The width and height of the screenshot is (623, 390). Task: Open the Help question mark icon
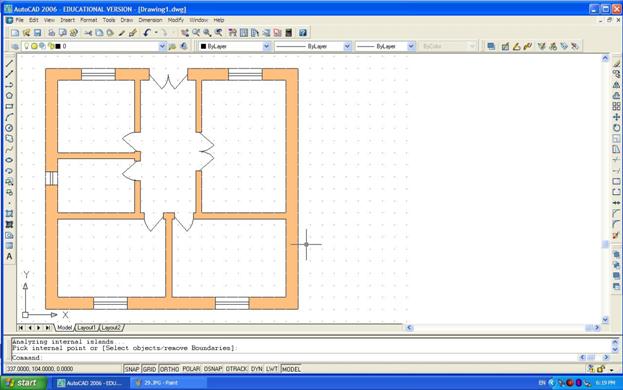[x=303, y=33]
